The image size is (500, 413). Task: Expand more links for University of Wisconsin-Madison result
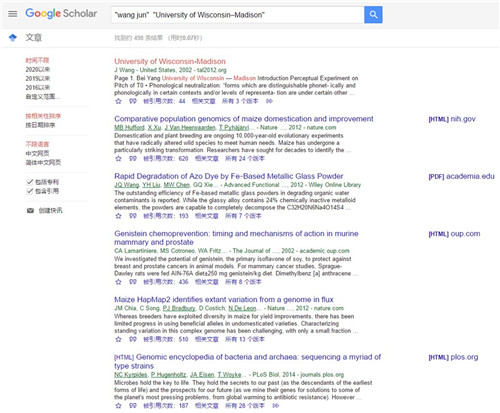269,101
